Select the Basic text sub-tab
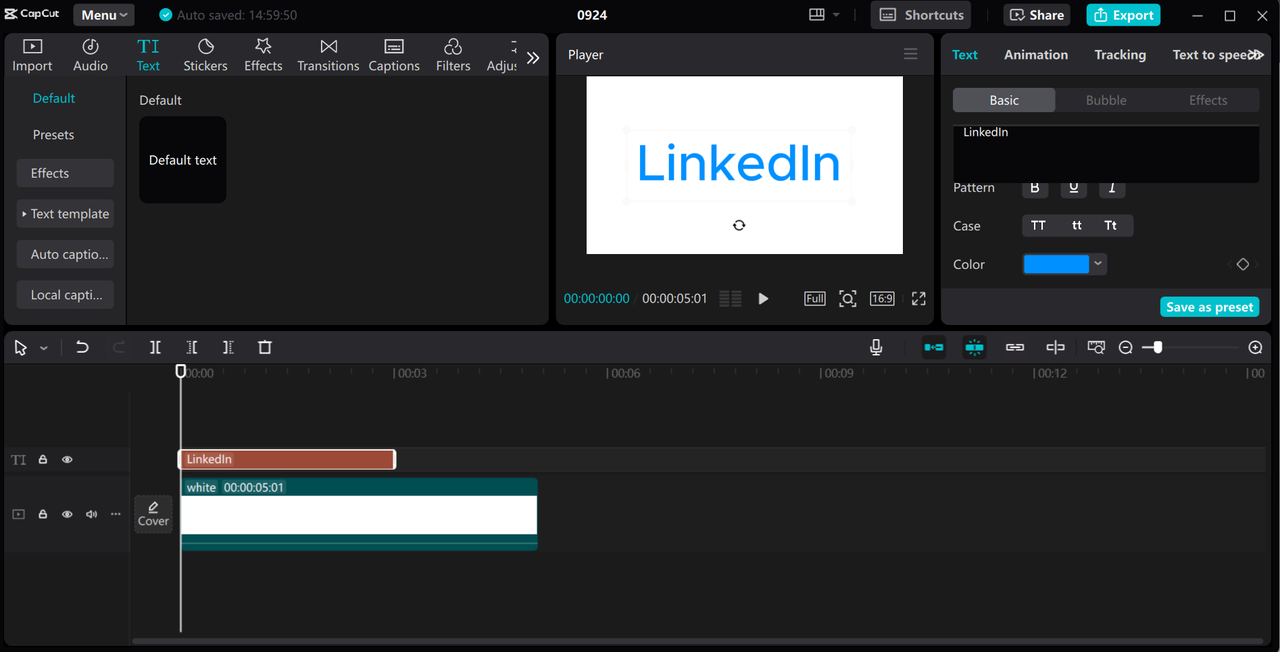The width and height of the screenshot is (1280, 652). tap(1004, 100)
